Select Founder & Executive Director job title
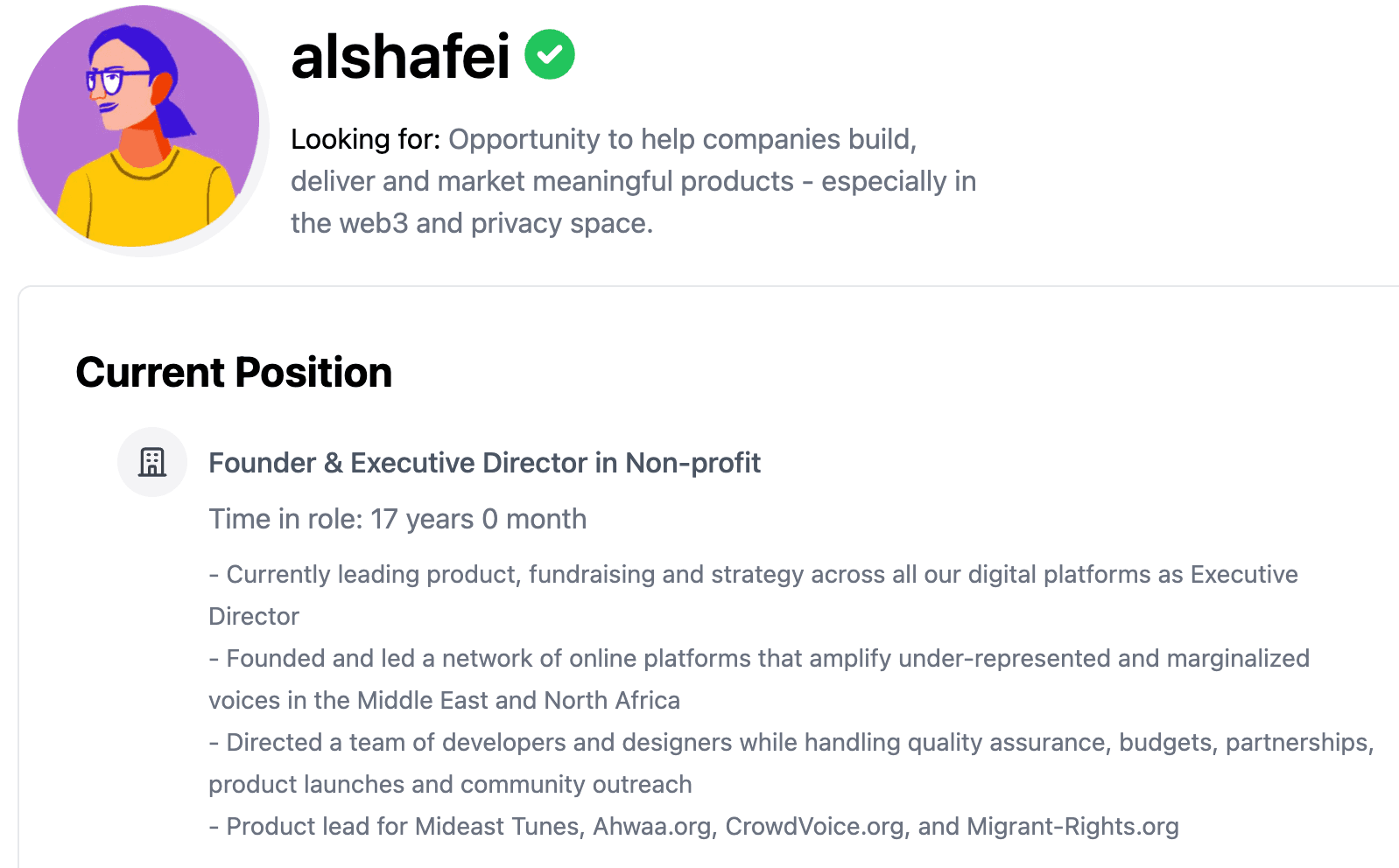 pyautogui.click(x=484, y=463)
